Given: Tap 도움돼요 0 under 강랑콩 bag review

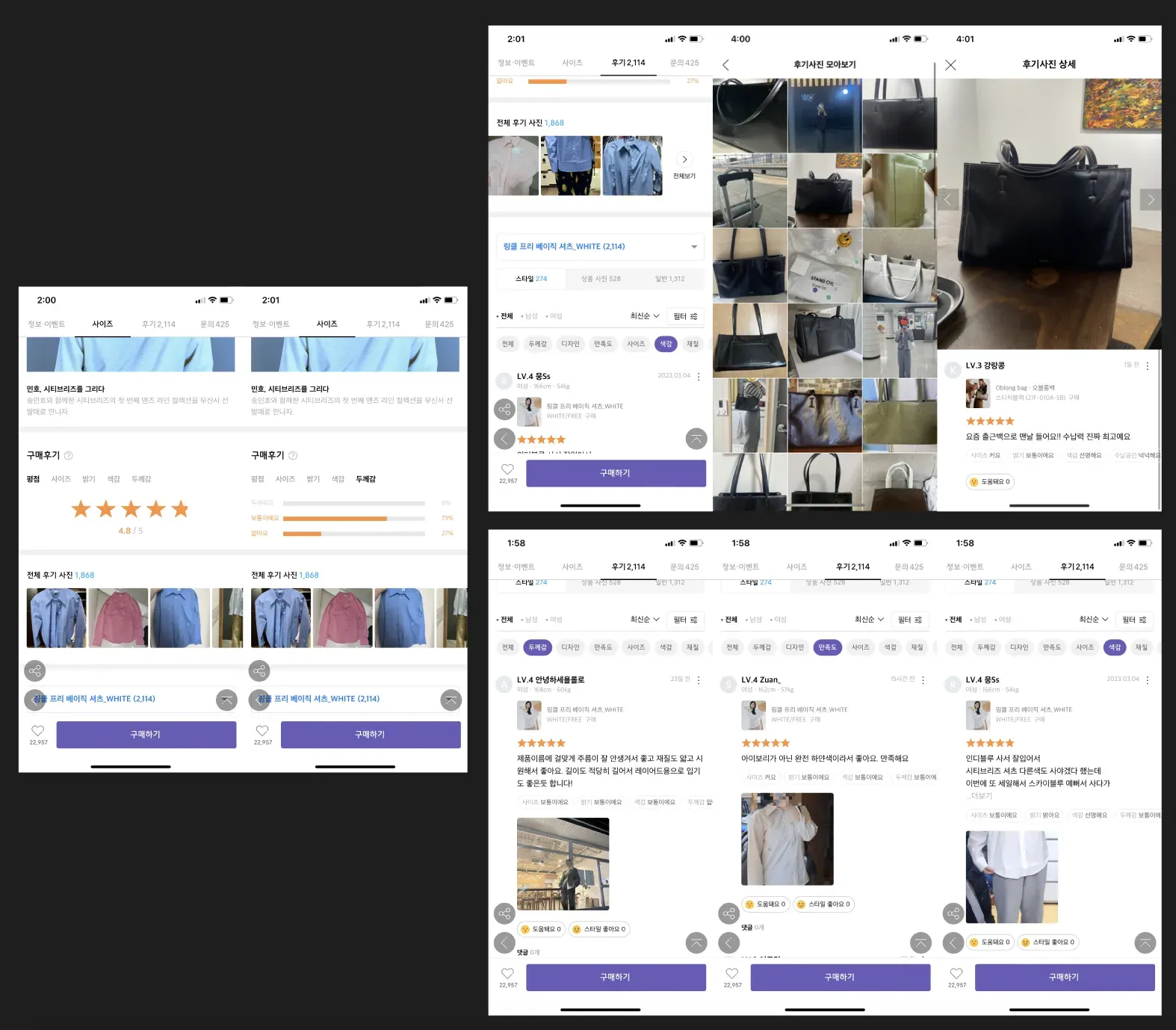Looking at the screenshot, I should pyautogui.click(x=990, y=482).
